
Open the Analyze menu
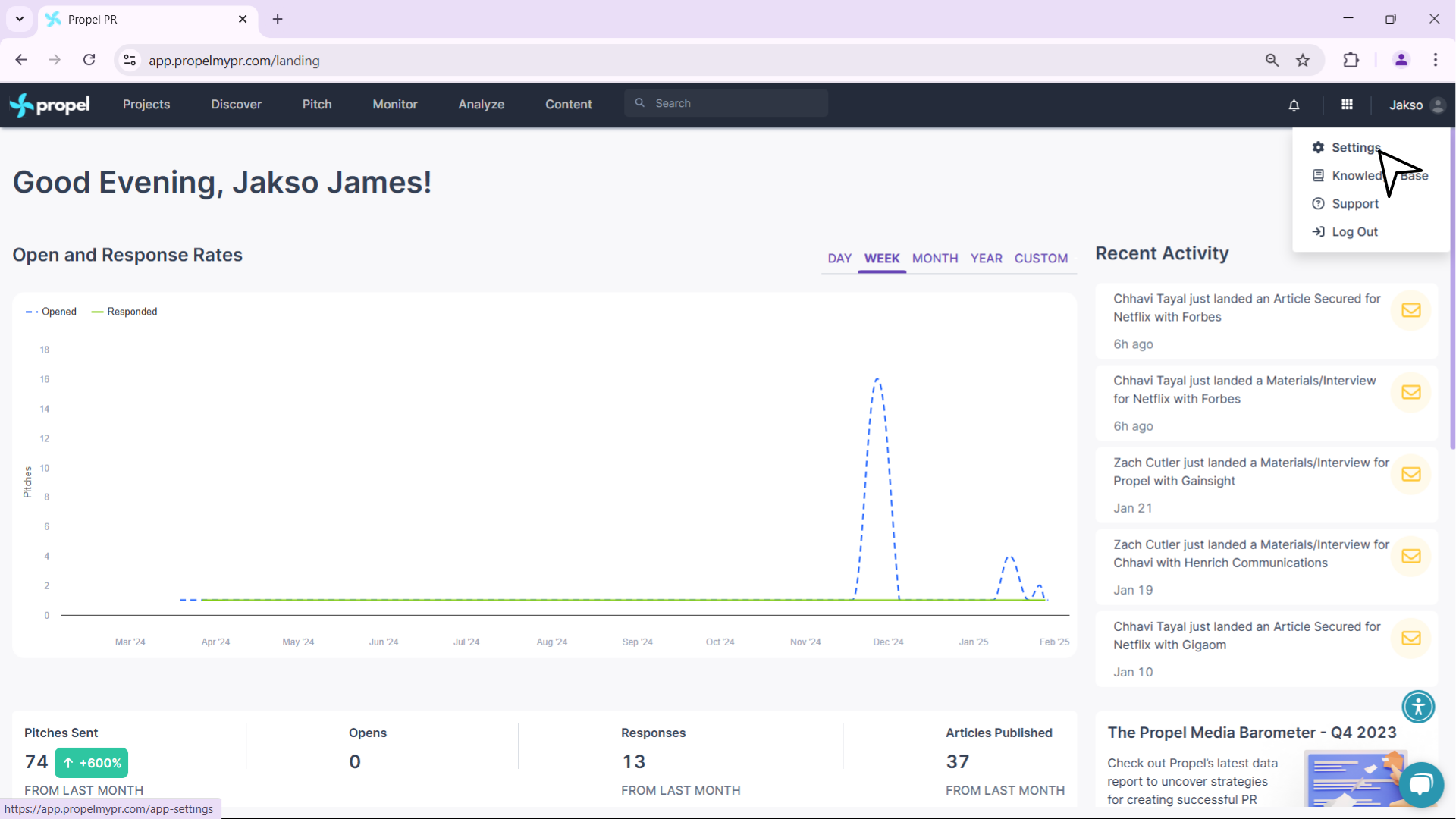481,105
